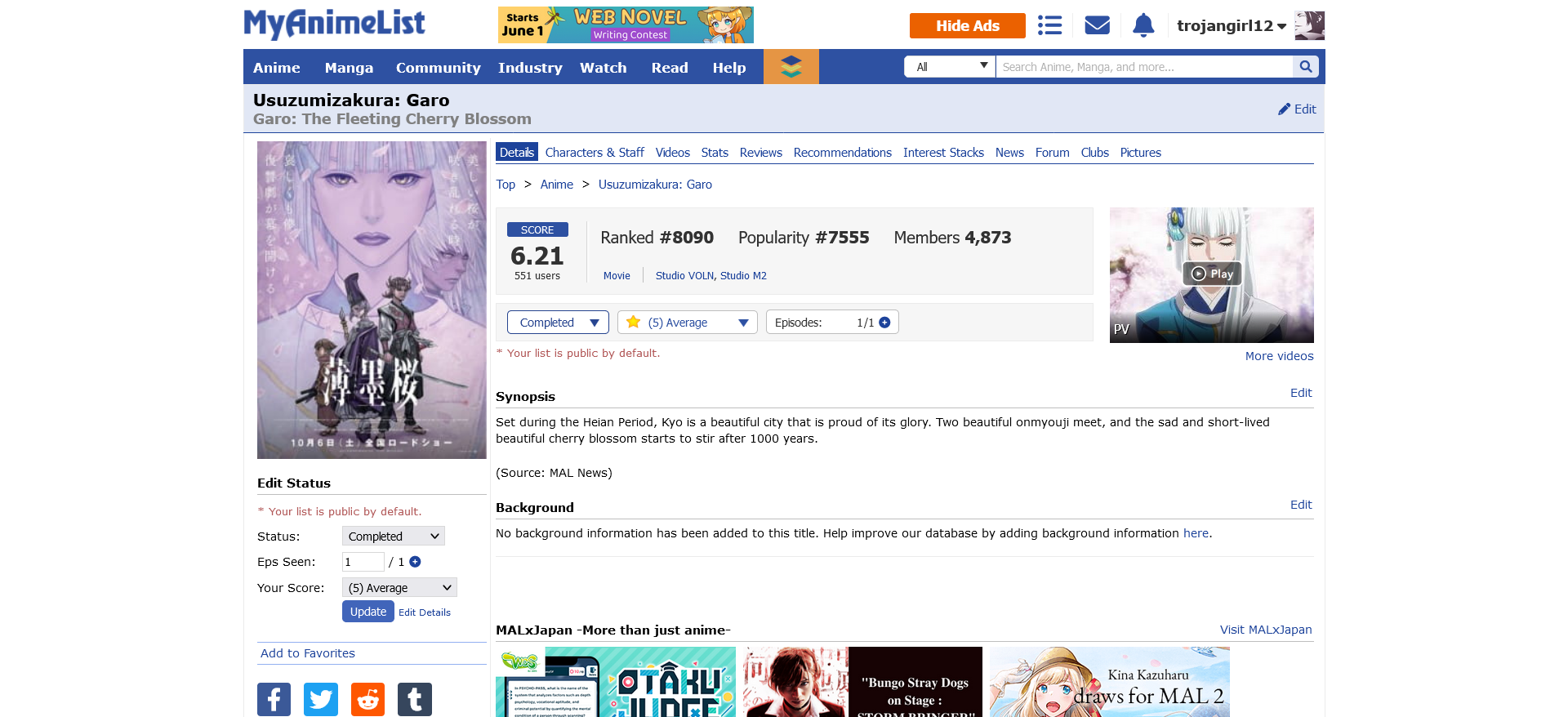Click the More videos link
The width and height of the screenshot is (1568, 717).
(x=1280, y=356)
